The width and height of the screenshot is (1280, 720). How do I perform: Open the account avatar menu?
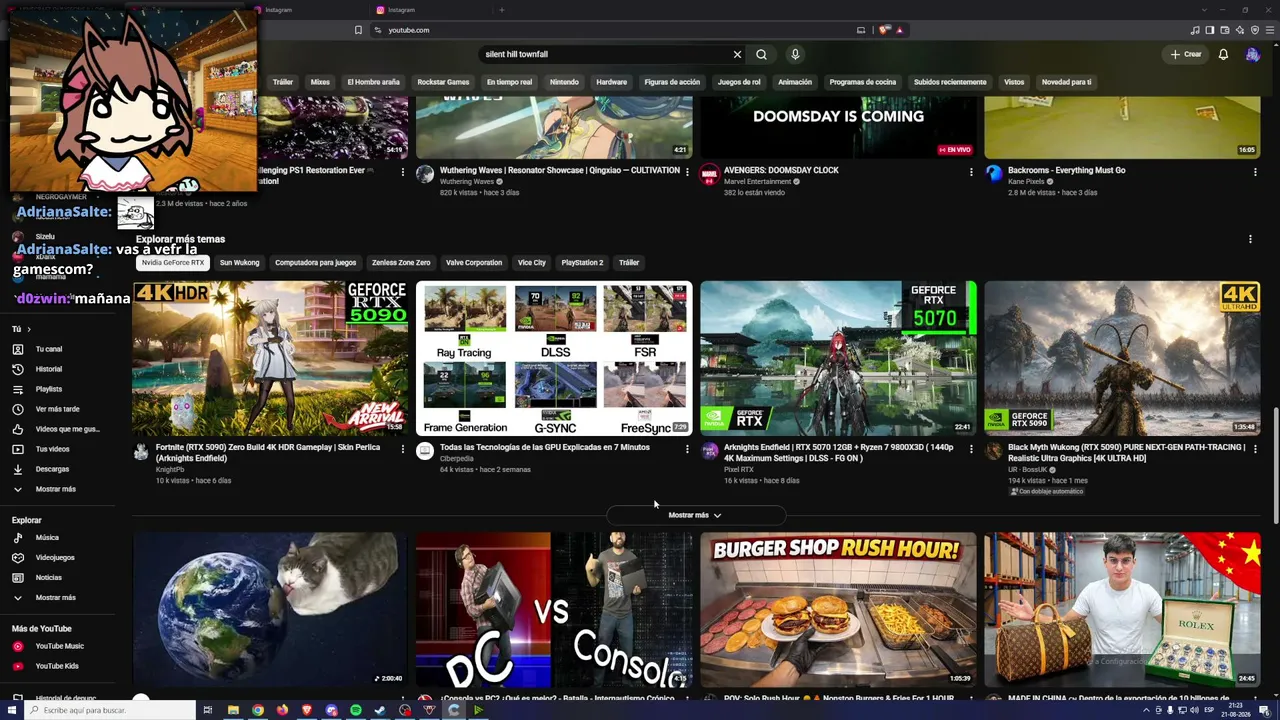[x=1252, y=54]
